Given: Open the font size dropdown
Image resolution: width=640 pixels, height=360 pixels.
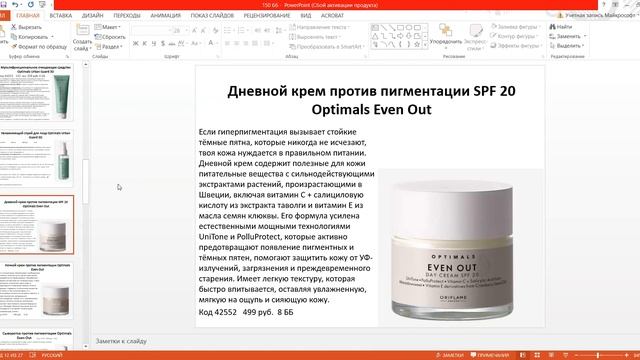Looking at the screenshot, I should [187, 31].
